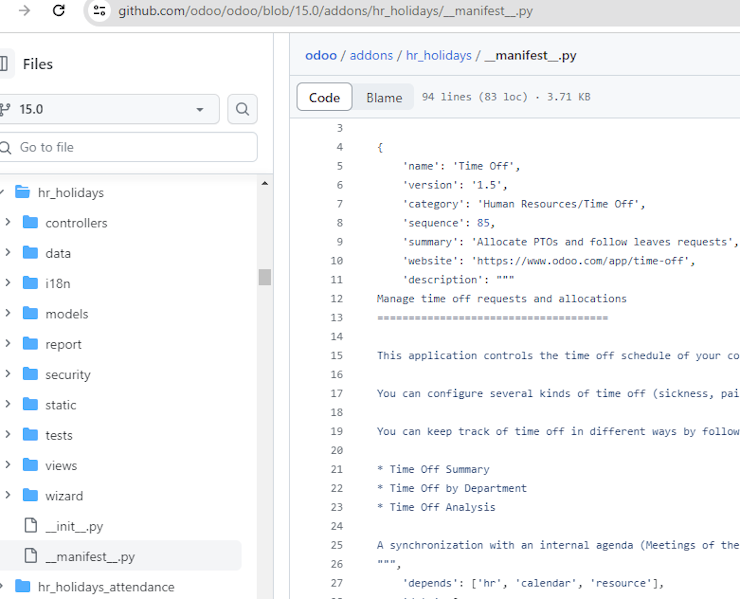
Task: Open the __init__.py file
Action: 74,526
